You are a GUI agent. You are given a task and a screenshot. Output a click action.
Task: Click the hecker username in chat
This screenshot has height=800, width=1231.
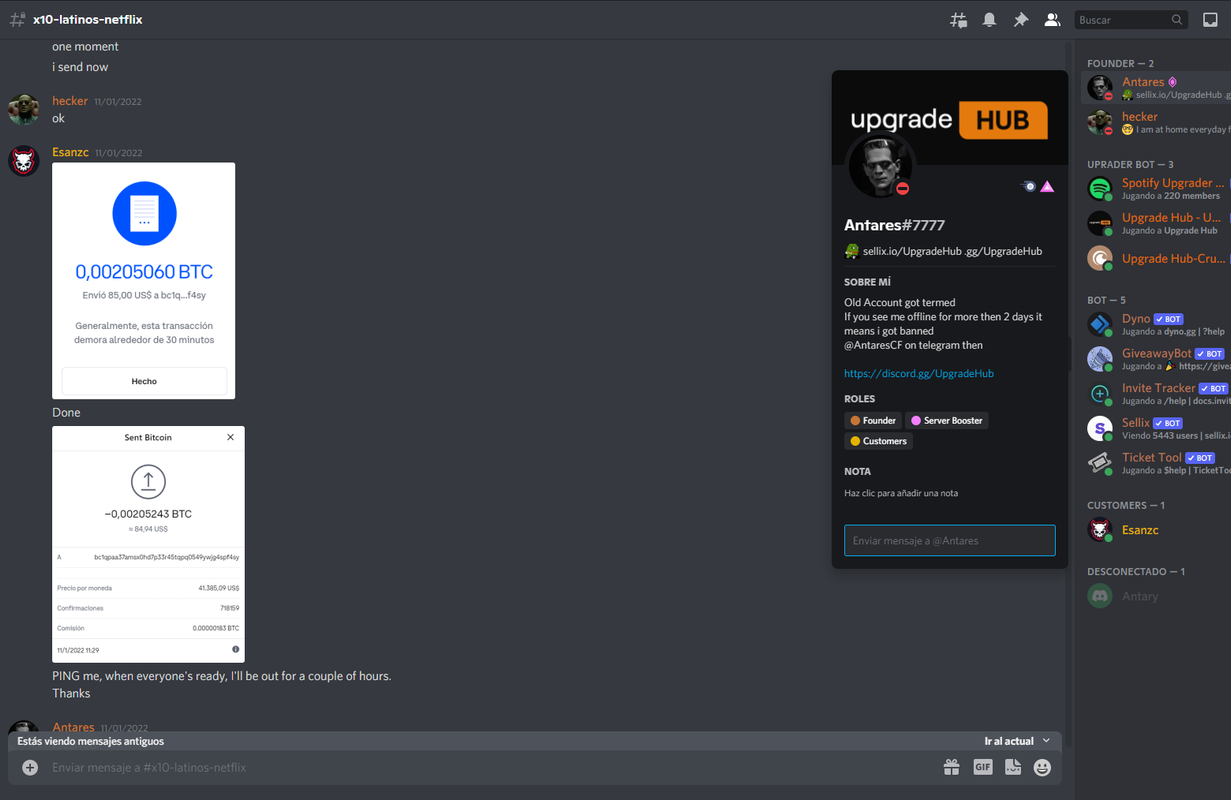click(70, 101)
